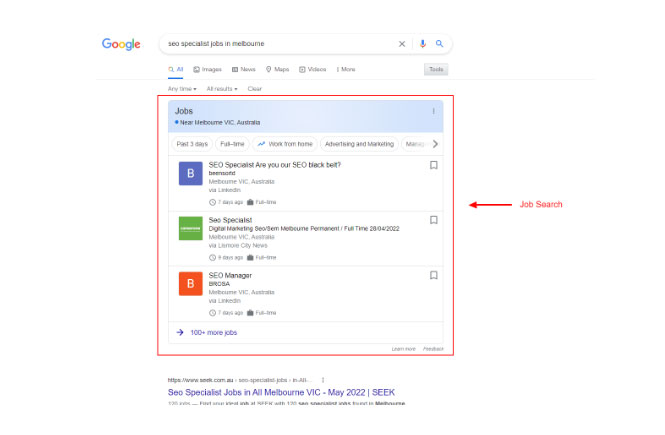Click the Google logo
Viewport: 665px width, 435px height.
[x=121, y=44]
